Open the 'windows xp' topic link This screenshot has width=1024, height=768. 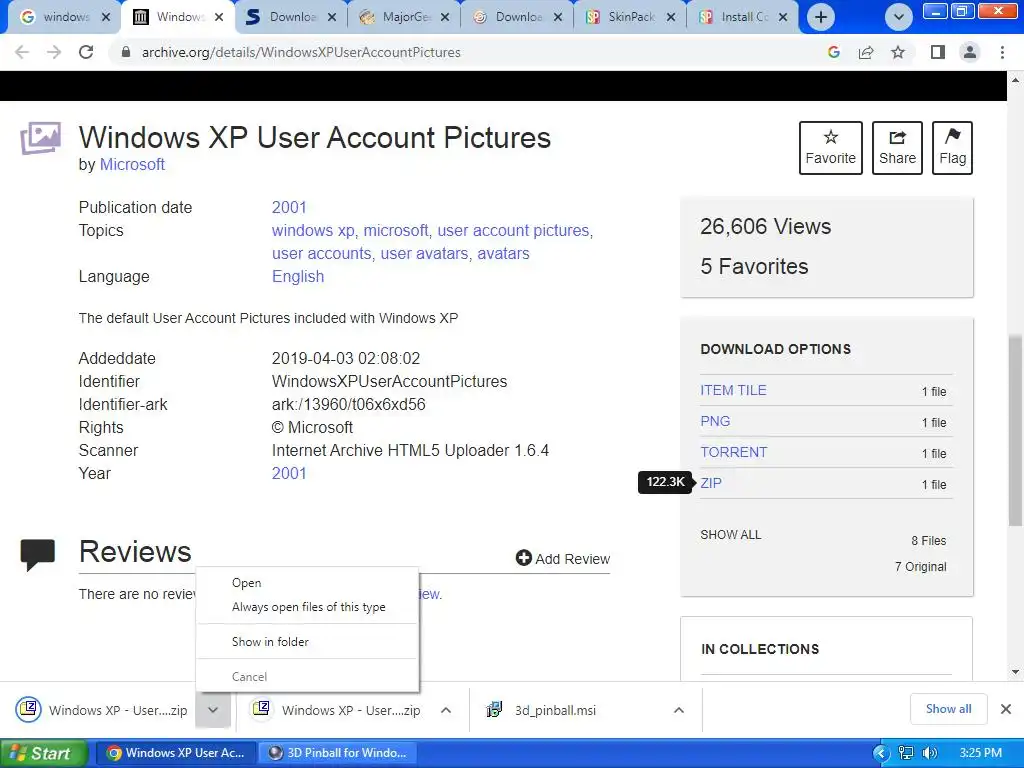point(313,231)
